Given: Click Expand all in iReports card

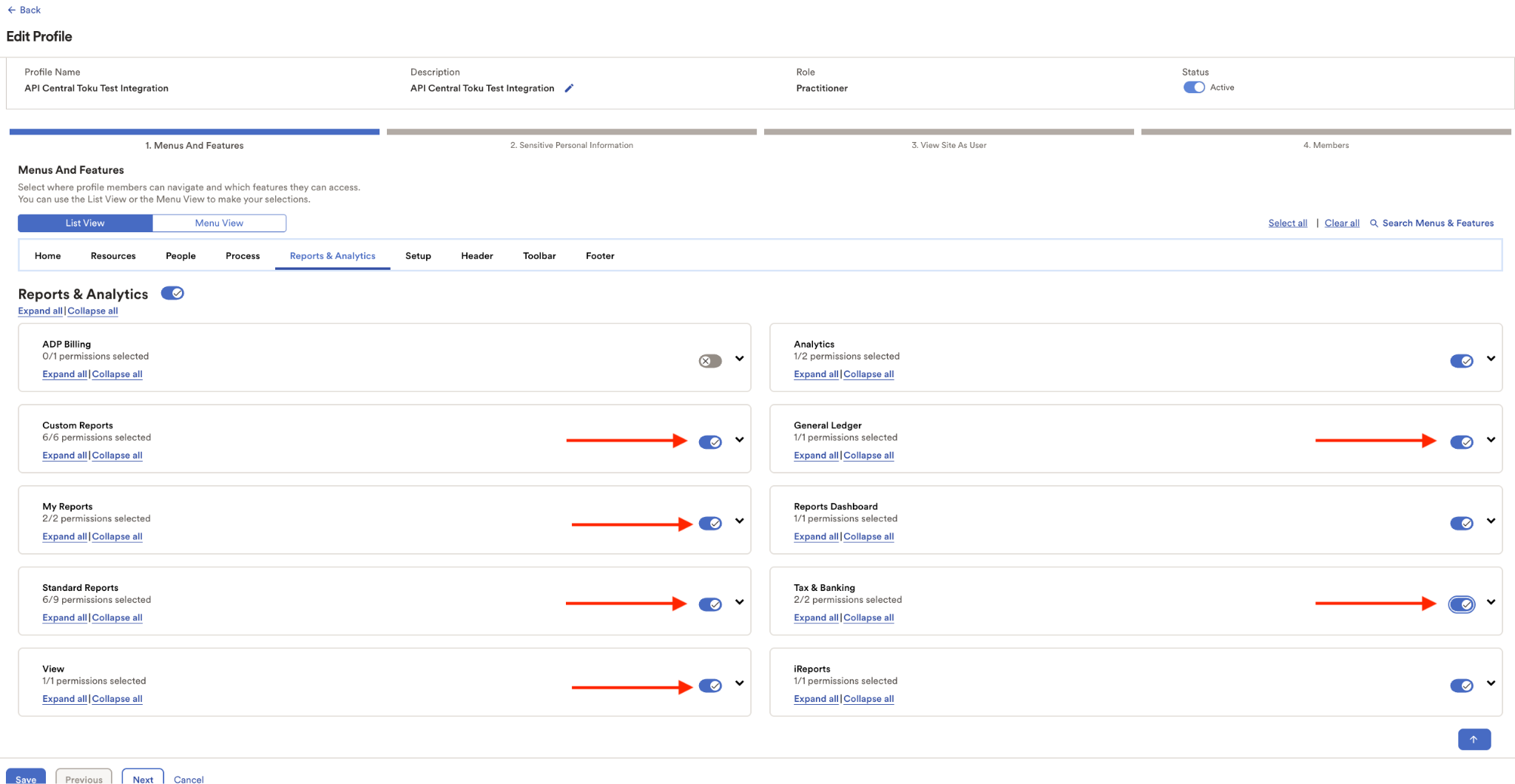Looking at the screenshot, I should tap(816, 699).
